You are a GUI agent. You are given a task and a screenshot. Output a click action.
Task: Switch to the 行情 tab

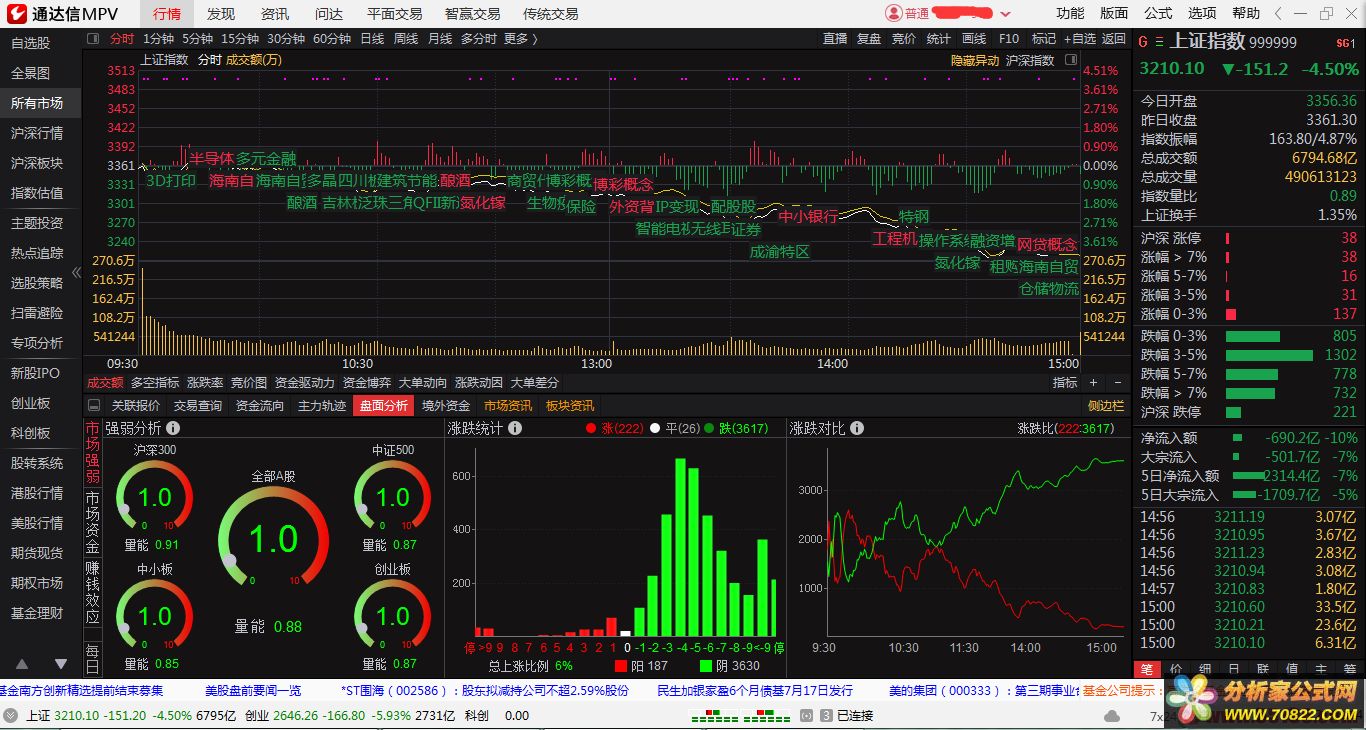(167, 13)
